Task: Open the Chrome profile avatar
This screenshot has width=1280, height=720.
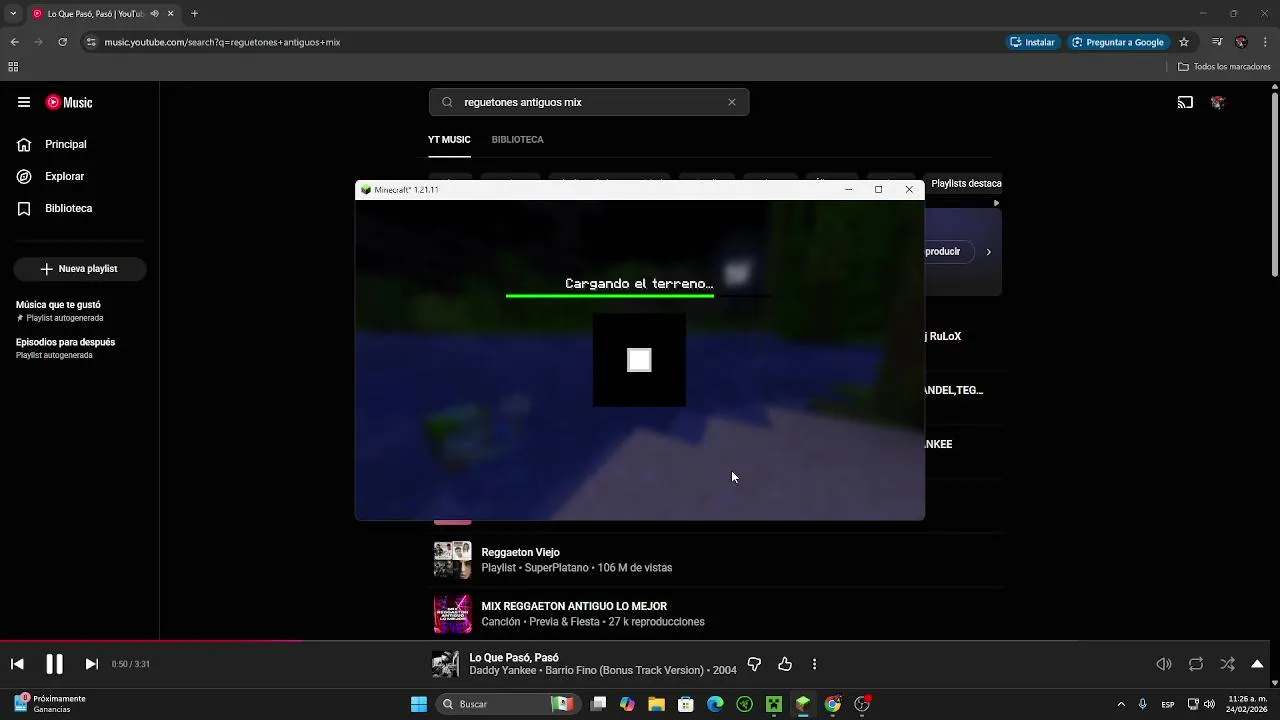Action: (x=1241, y=42)
